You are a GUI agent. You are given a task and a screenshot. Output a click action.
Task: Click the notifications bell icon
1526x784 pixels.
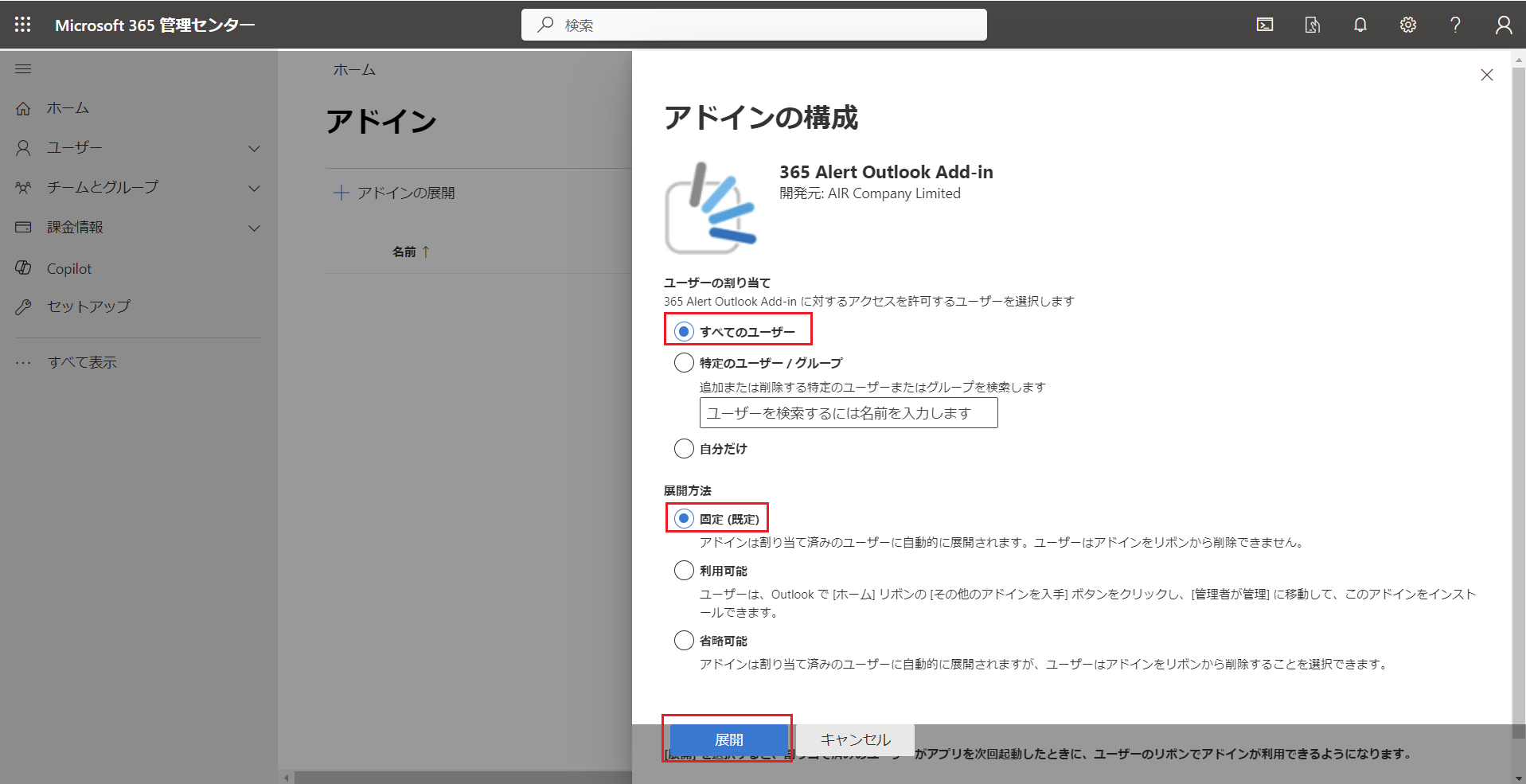pyautogui.click(x=1360, y=25)
